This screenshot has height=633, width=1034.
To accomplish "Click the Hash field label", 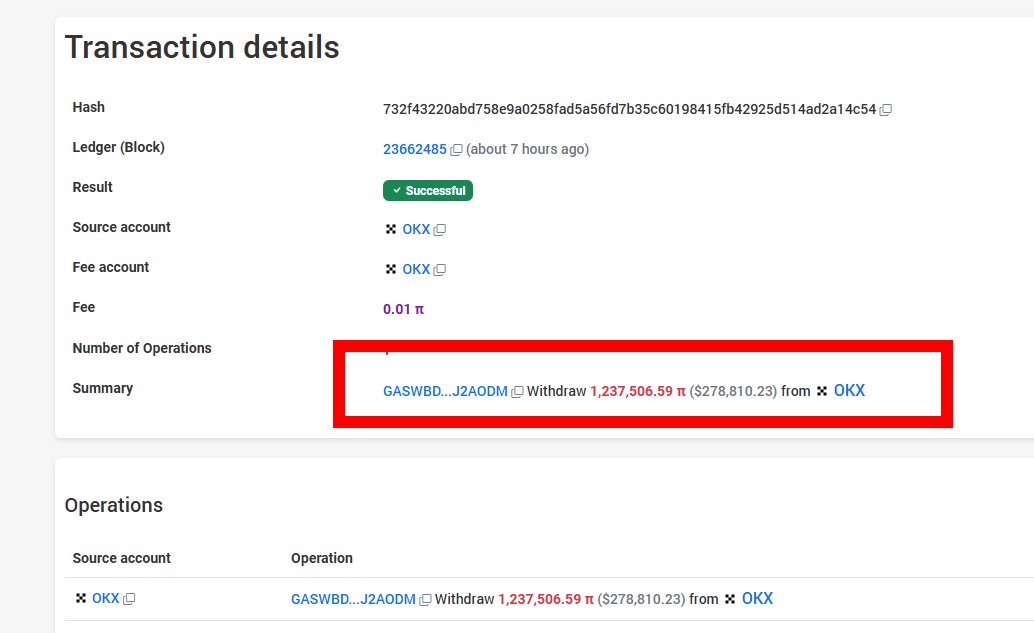I will (x=88, y=107).
